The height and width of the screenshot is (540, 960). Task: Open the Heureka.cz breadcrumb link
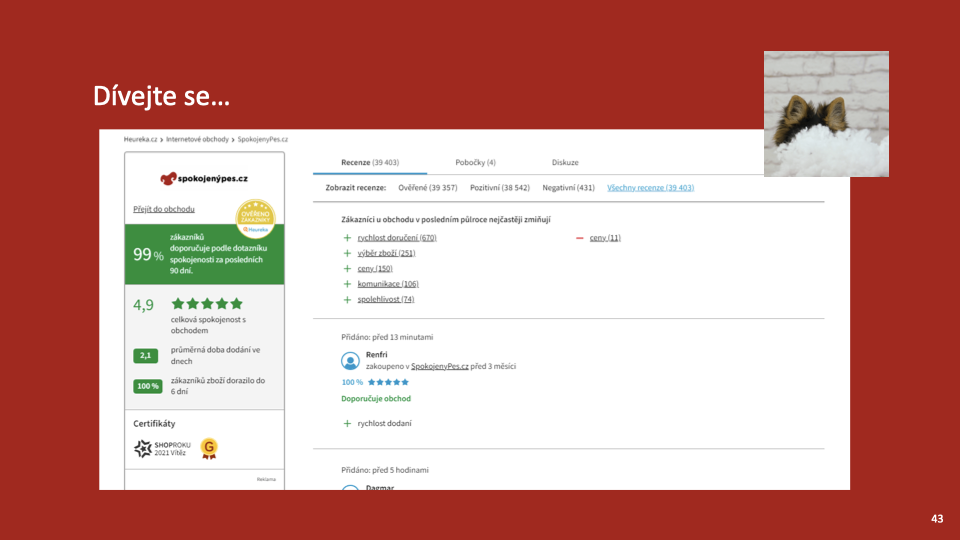tap(140, 140)
